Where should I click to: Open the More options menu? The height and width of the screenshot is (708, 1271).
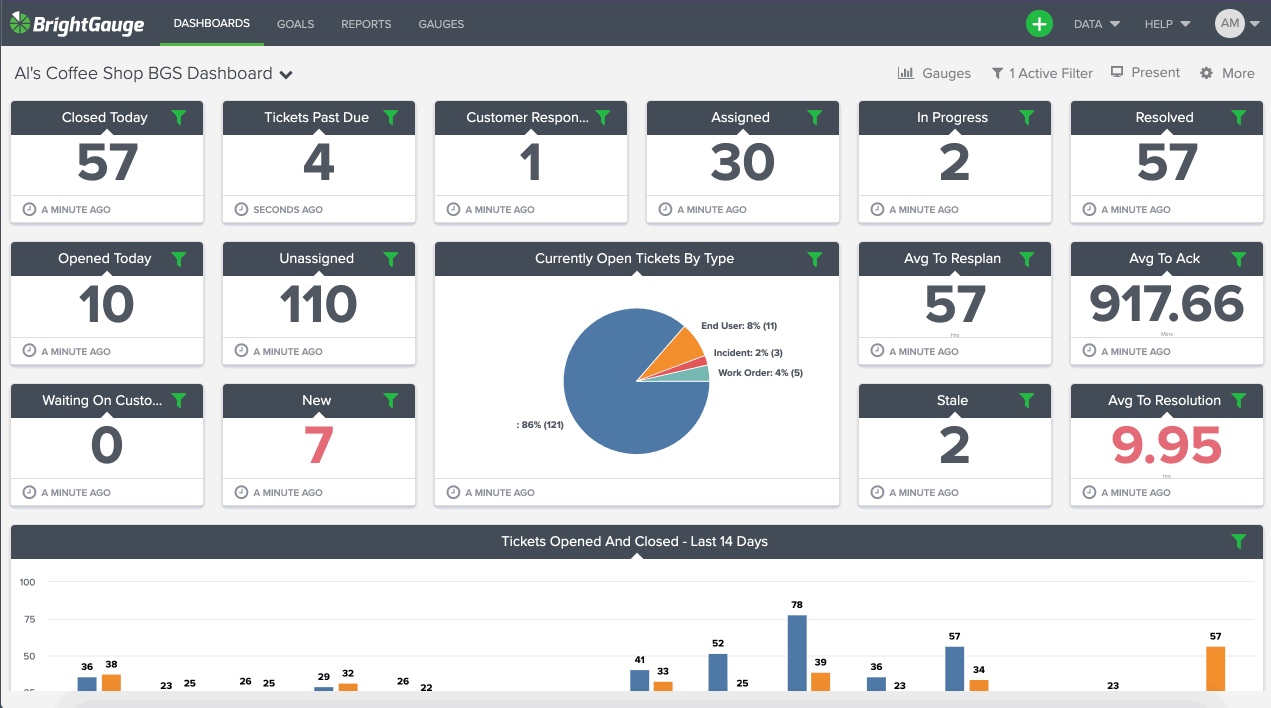[1227, 73]
